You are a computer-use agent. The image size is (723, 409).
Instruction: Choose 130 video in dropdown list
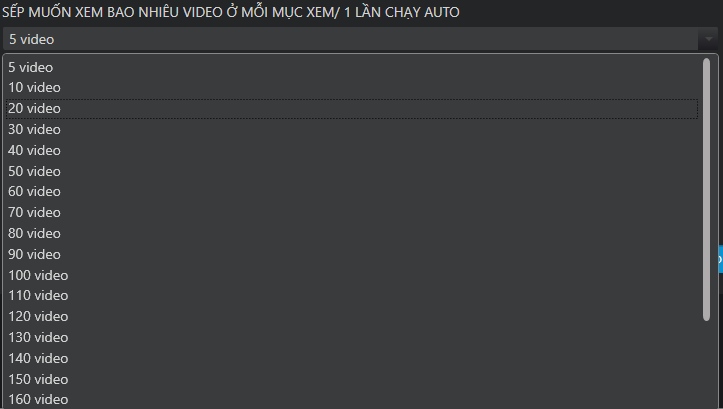pyautogui.click(x=352, y=337)
